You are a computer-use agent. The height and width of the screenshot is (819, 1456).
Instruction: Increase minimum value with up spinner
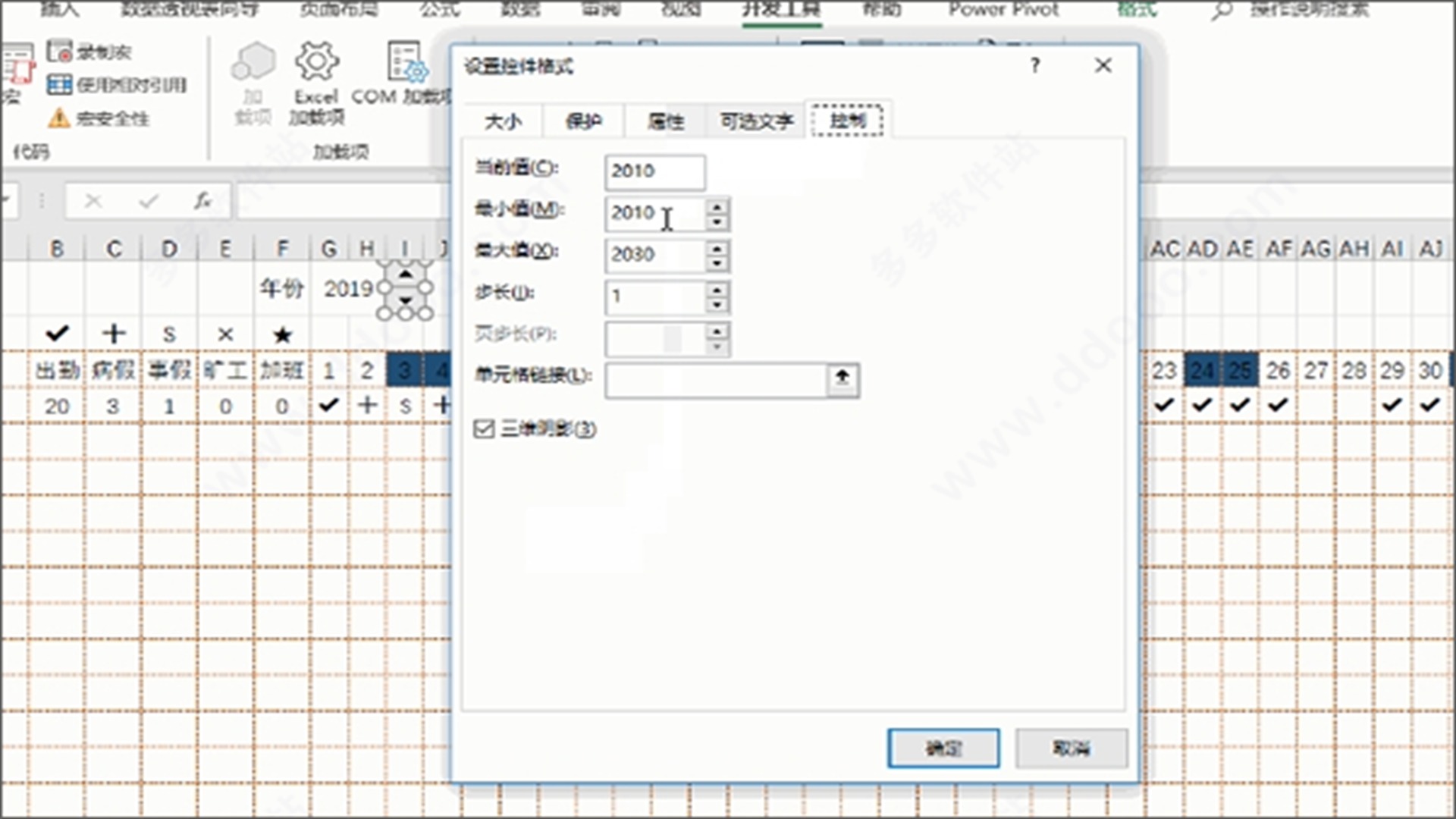pos(717,206)
